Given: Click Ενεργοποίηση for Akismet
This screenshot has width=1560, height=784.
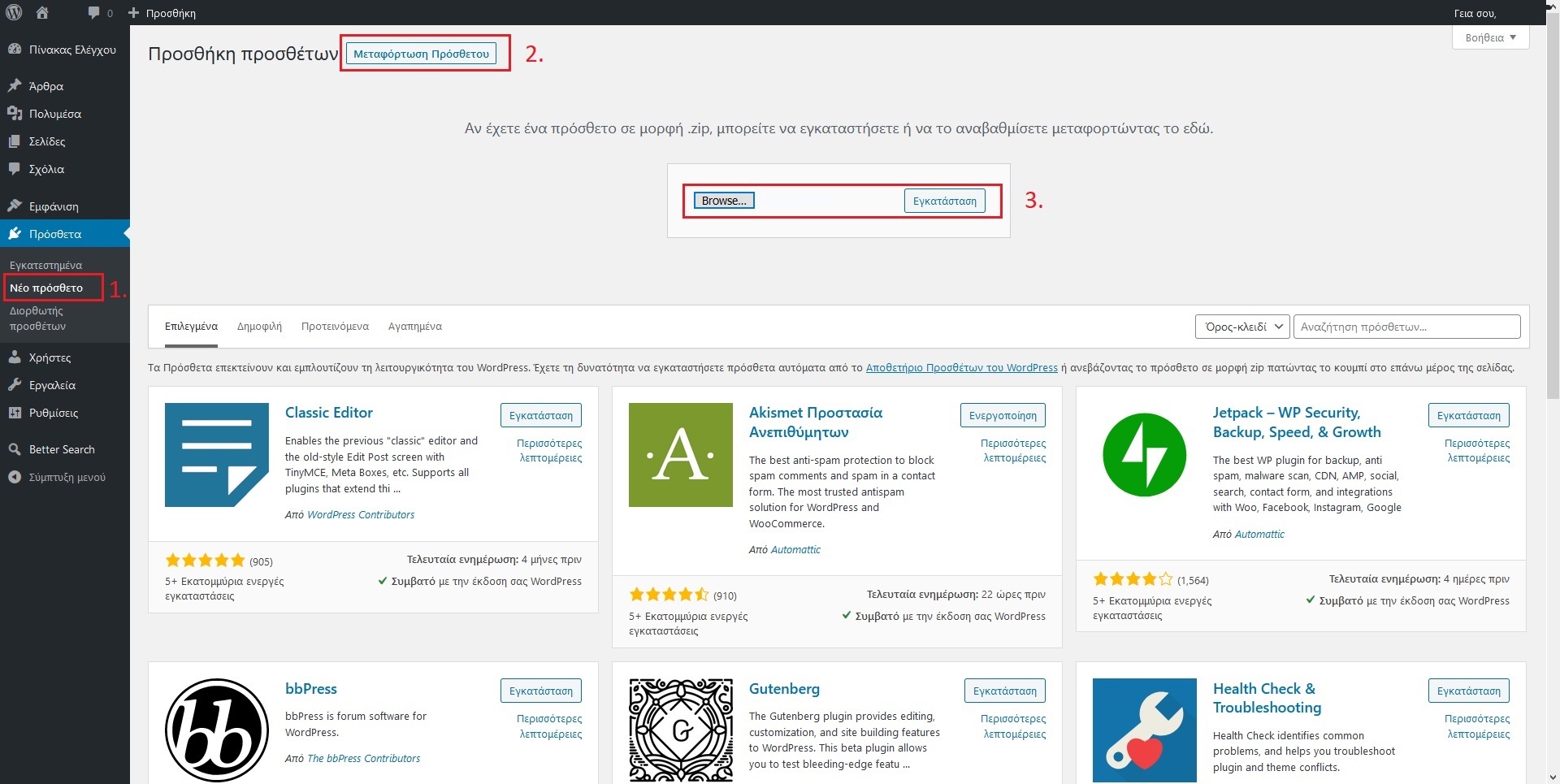Looking at the screenshot, I should [1003, 415].
